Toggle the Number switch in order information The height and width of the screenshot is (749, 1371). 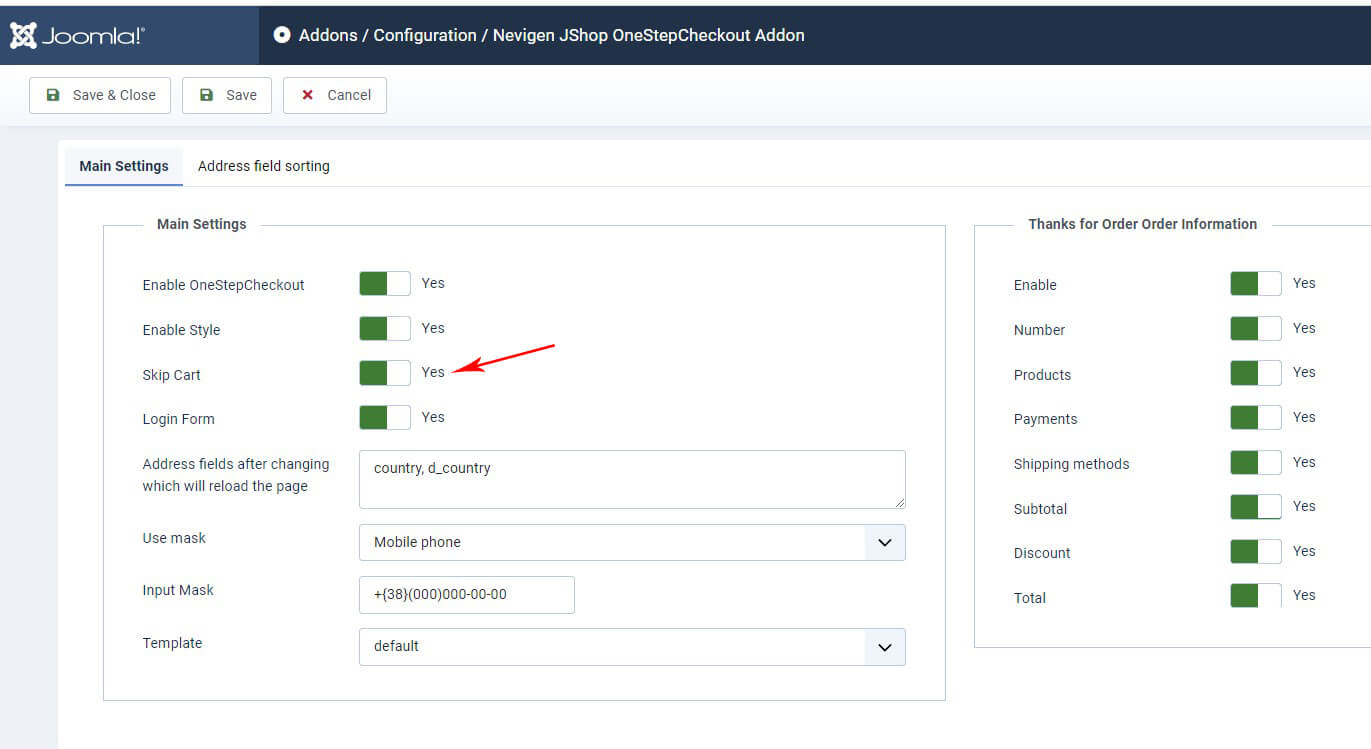tap(1256, 329)
